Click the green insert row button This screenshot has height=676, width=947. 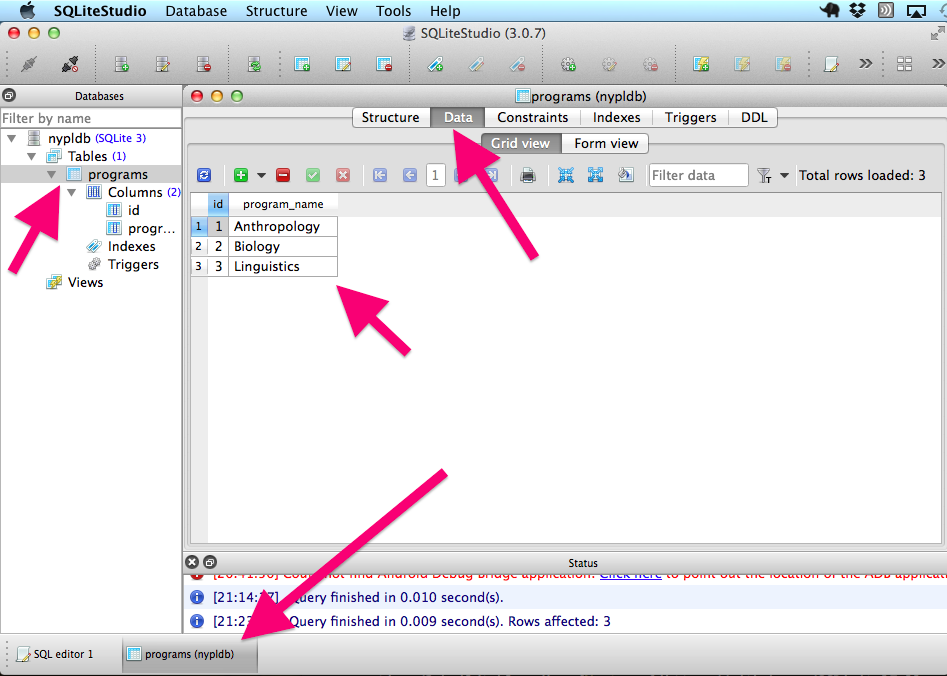[240, 175]
